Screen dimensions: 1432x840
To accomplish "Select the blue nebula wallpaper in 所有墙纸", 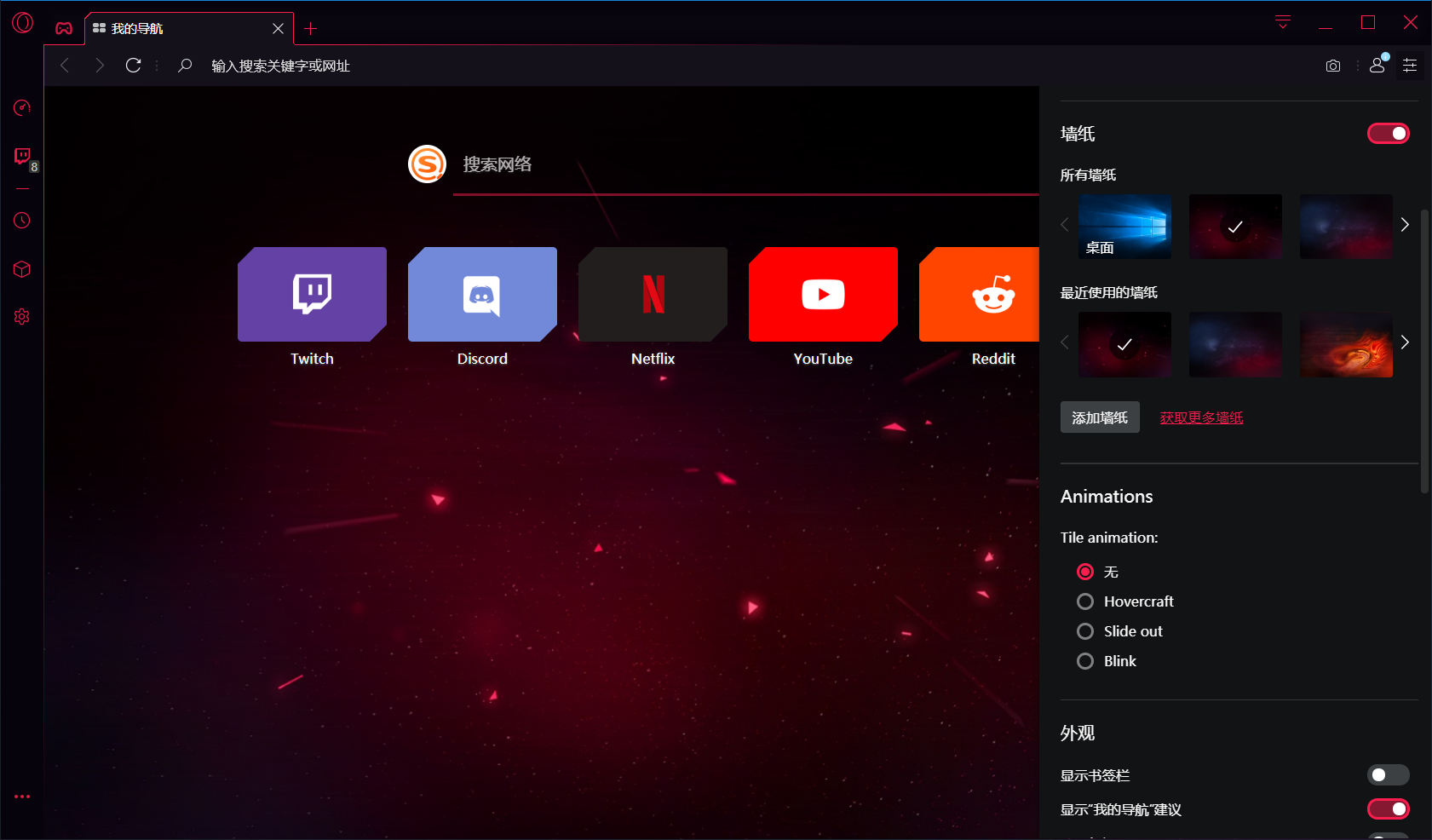I will [x=1346, y=227].
